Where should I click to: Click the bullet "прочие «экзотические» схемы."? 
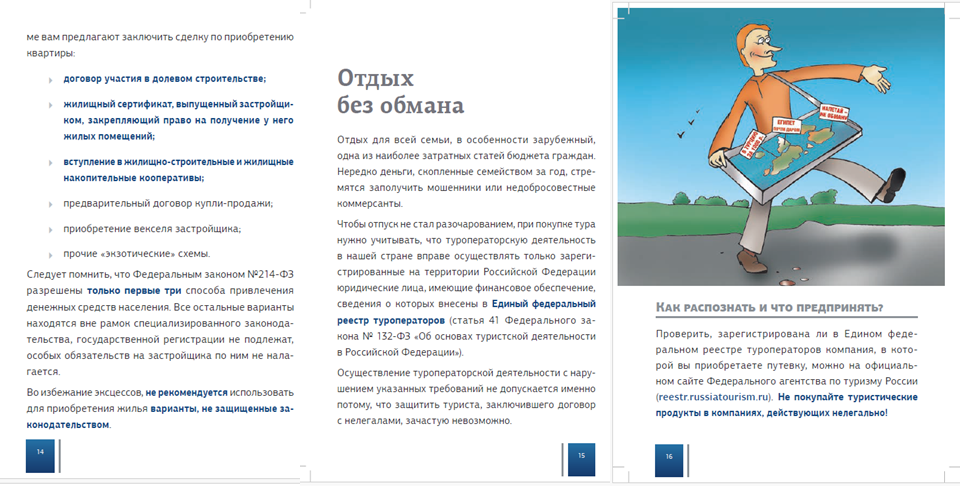click(x=137, y=253)
